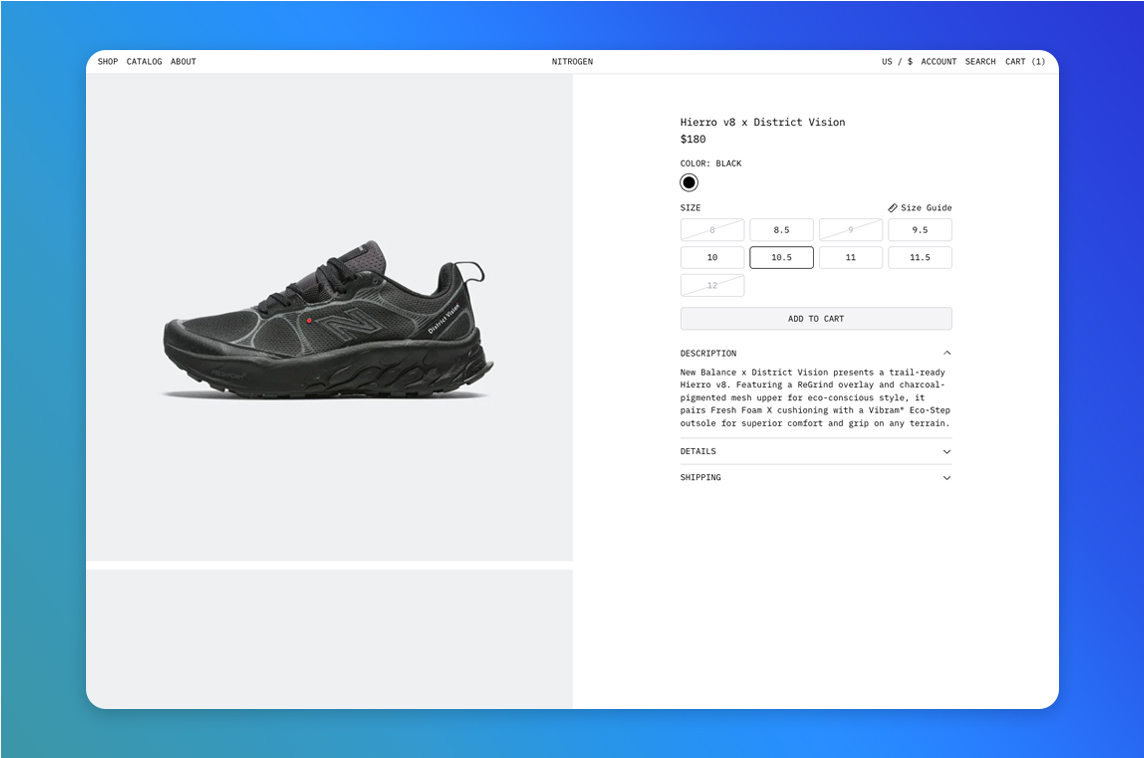Choose size 11.5
This screenshot has width=1144, height=758.
[919, 258]
